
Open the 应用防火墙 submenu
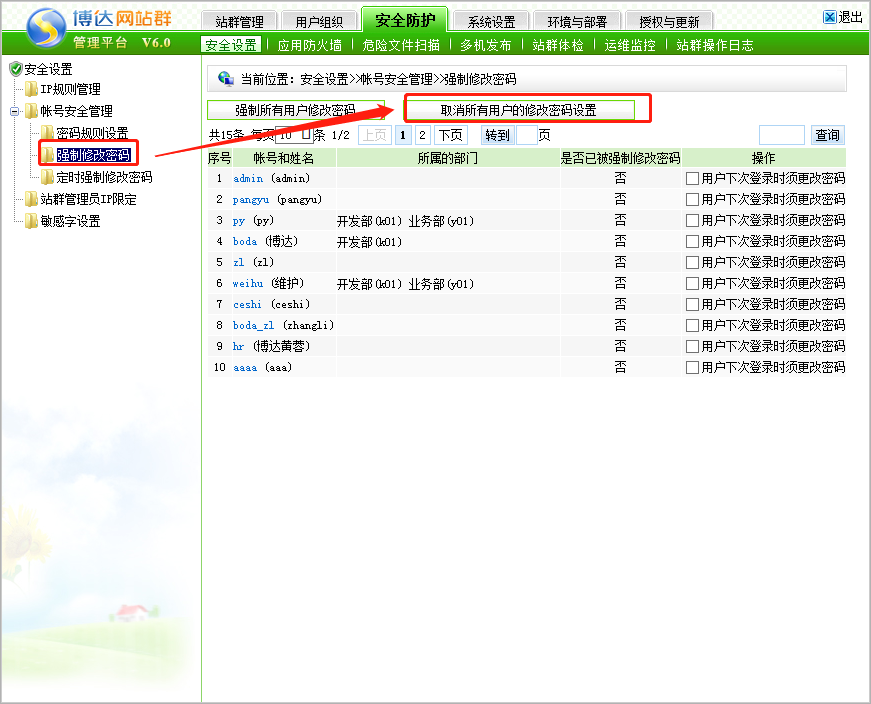(x=309, y=45)
